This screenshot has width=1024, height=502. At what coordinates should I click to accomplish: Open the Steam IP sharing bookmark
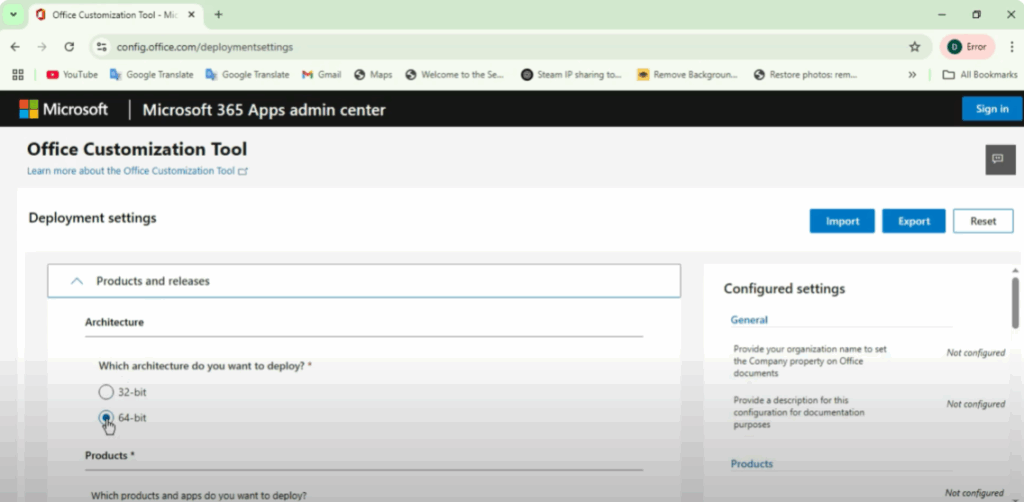pos(571,74)
